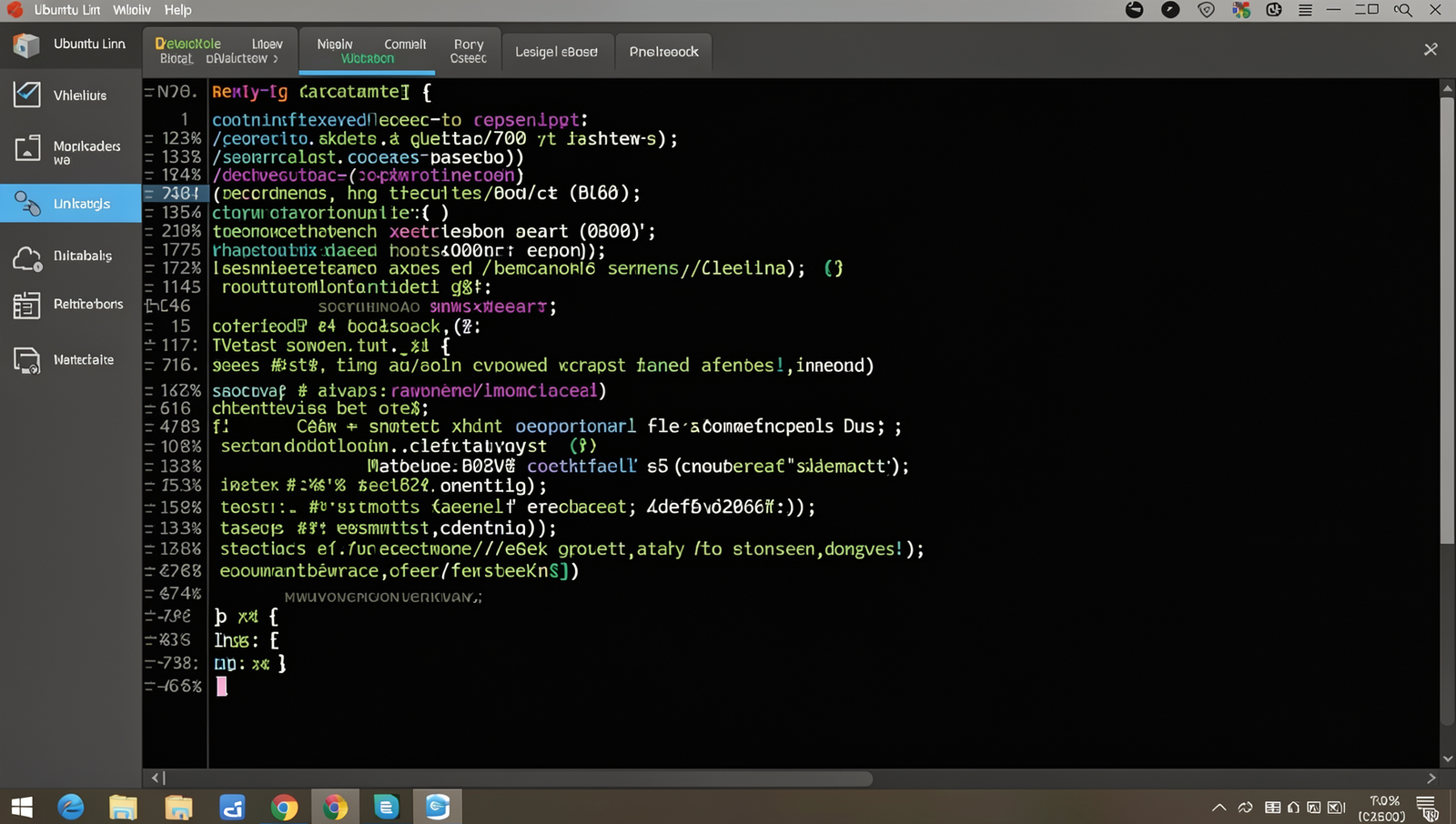Screen dimensions: 1456x824
Task: Open the Ubuntu Lint menu
Action: point(67,10)
